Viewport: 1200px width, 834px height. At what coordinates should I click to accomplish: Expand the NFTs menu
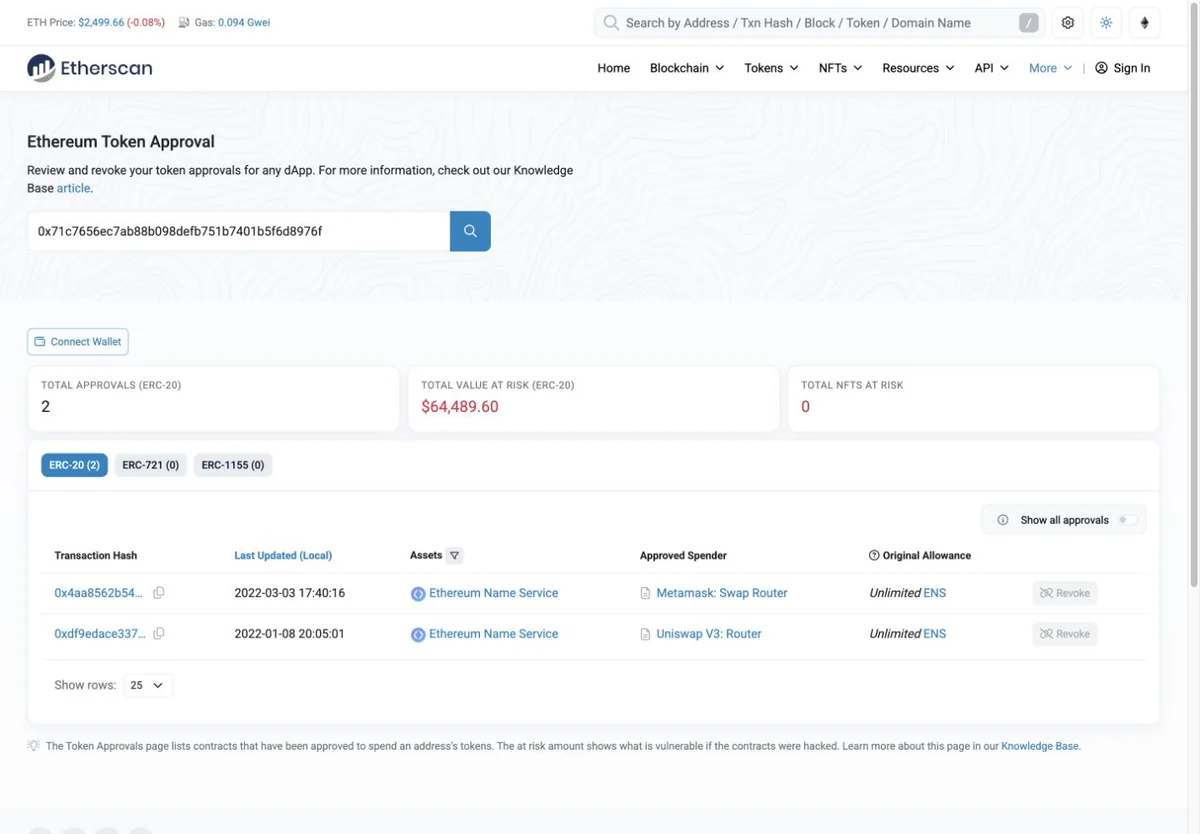click(840, 68)
